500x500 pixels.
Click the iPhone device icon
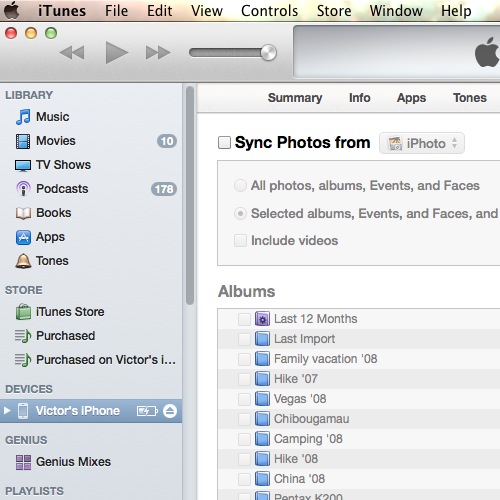coord(23,411)
